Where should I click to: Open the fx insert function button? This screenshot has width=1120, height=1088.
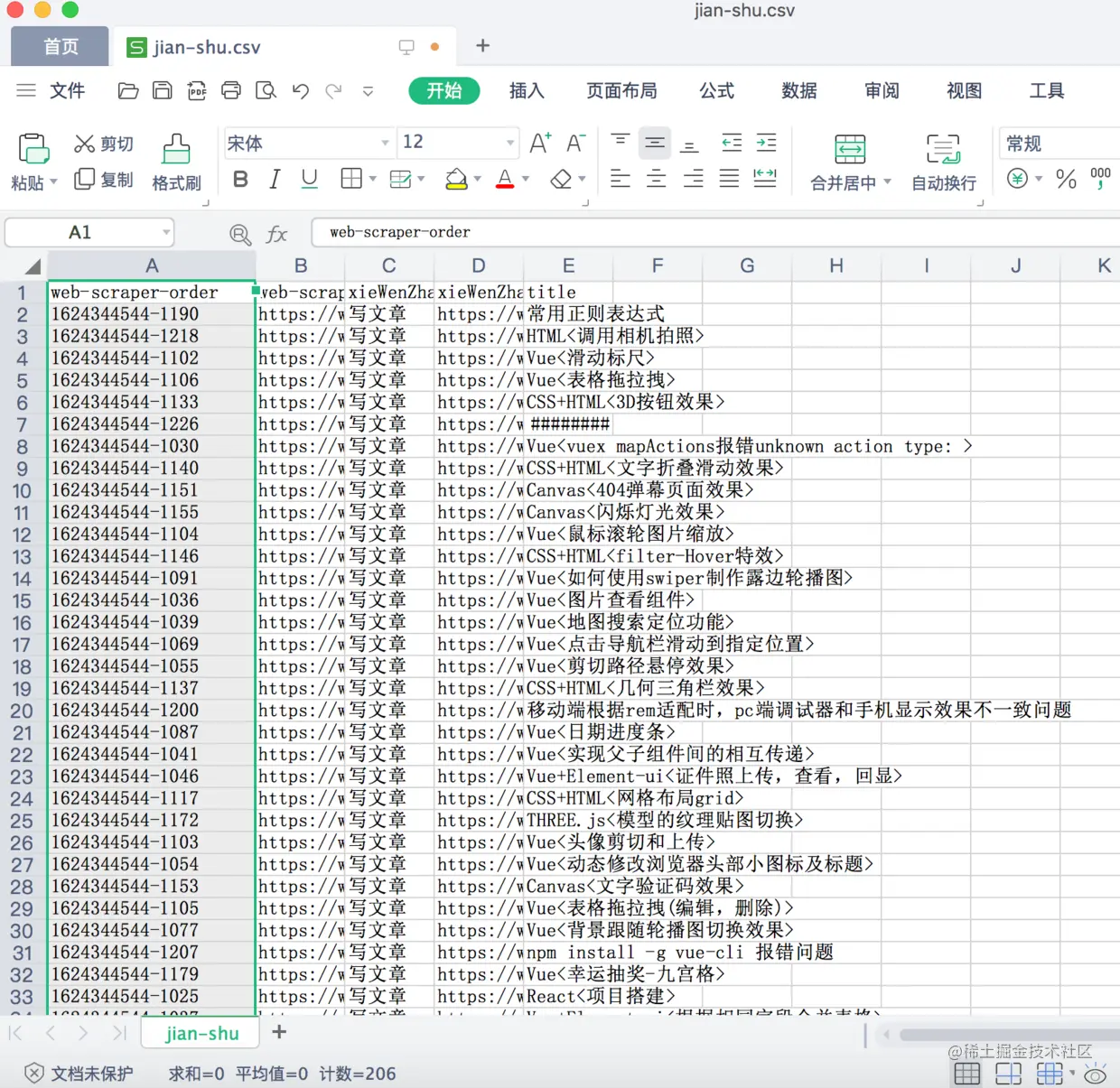click(x=276, y=235)
